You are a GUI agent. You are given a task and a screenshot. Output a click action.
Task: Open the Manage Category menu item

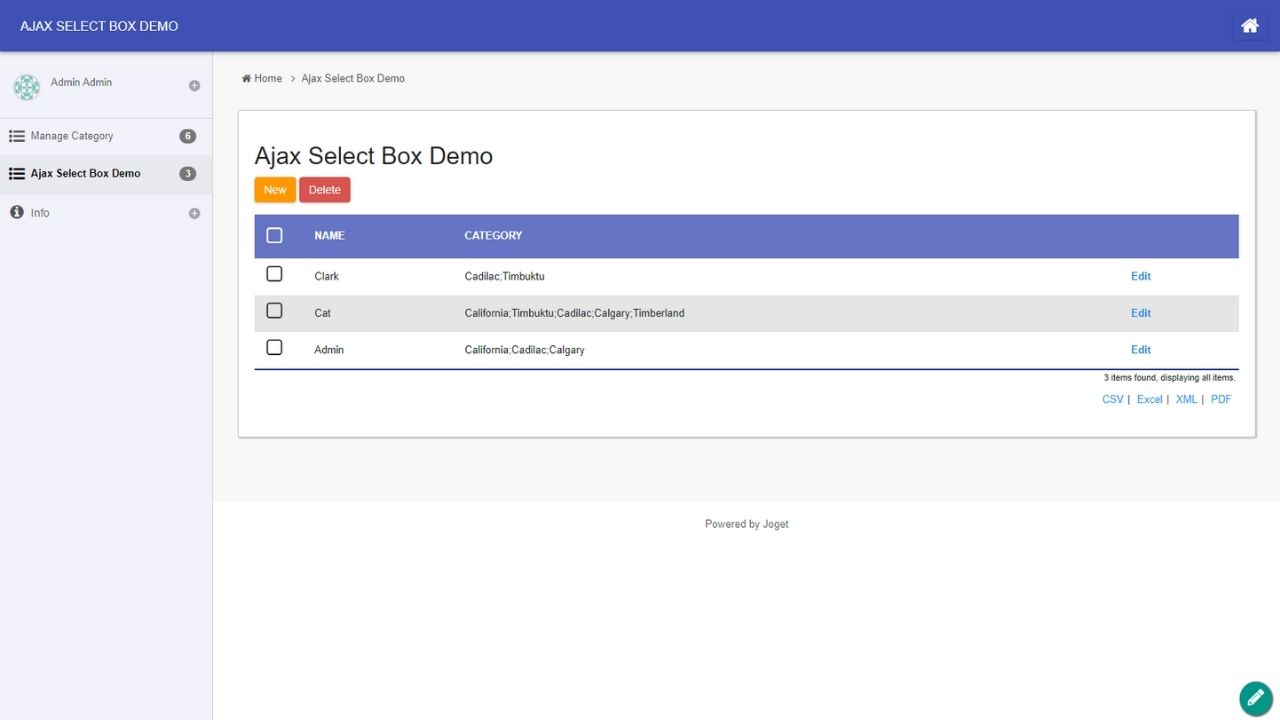point(72,136)
